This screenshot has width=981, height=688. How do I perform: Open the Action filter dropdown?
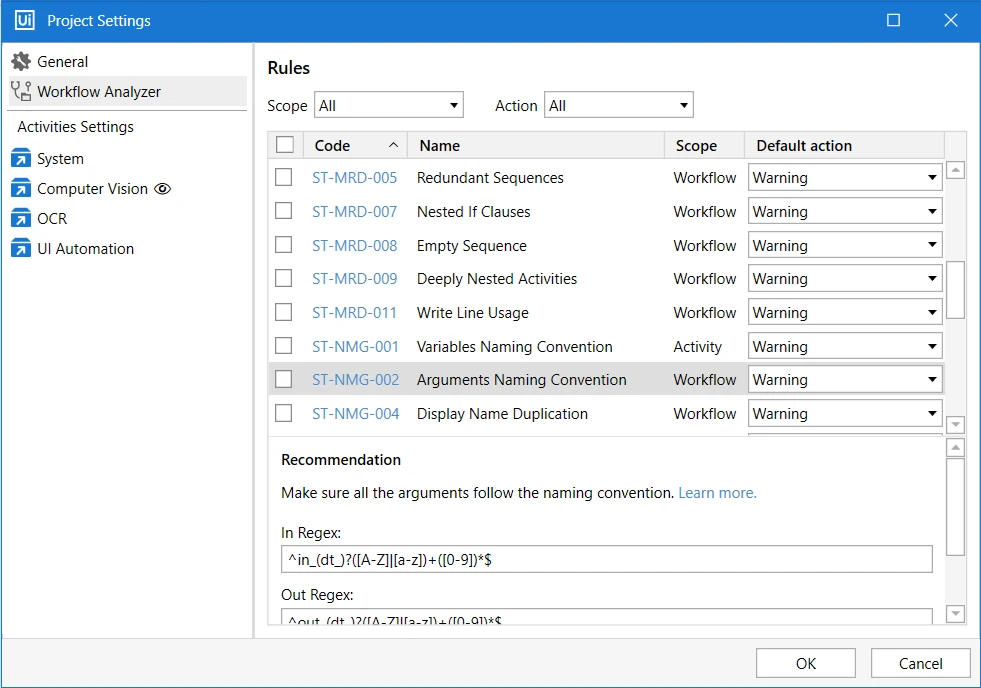619,105
